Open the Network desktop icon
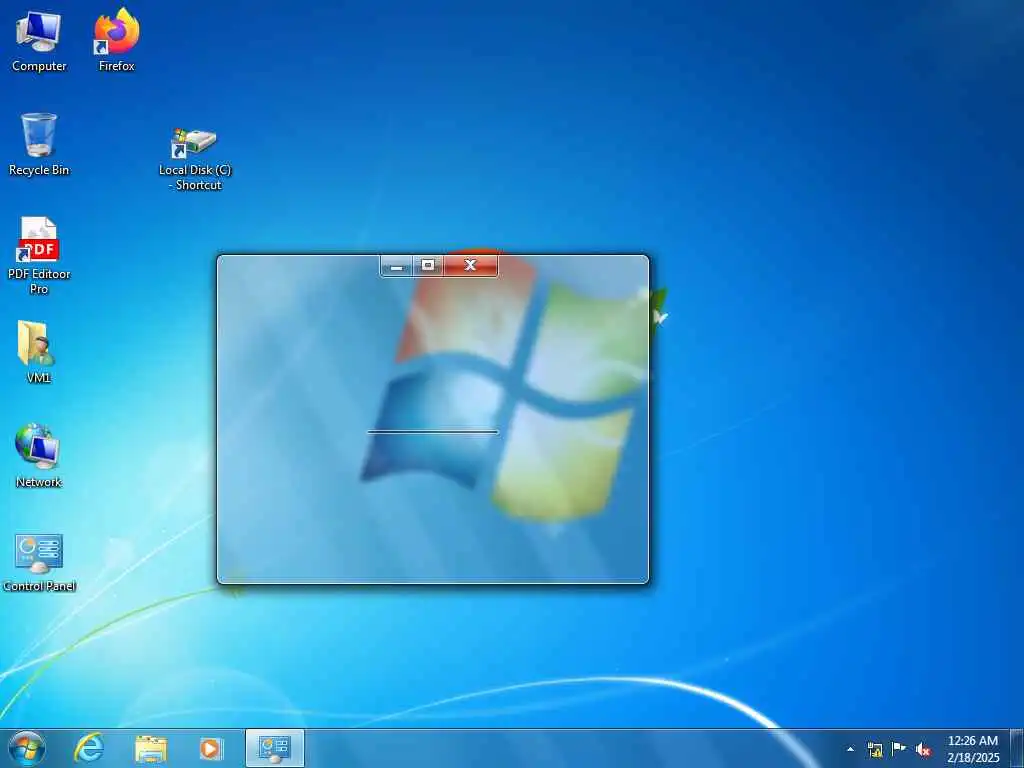This screenshot has width=1024, height=768. [39, 456]
